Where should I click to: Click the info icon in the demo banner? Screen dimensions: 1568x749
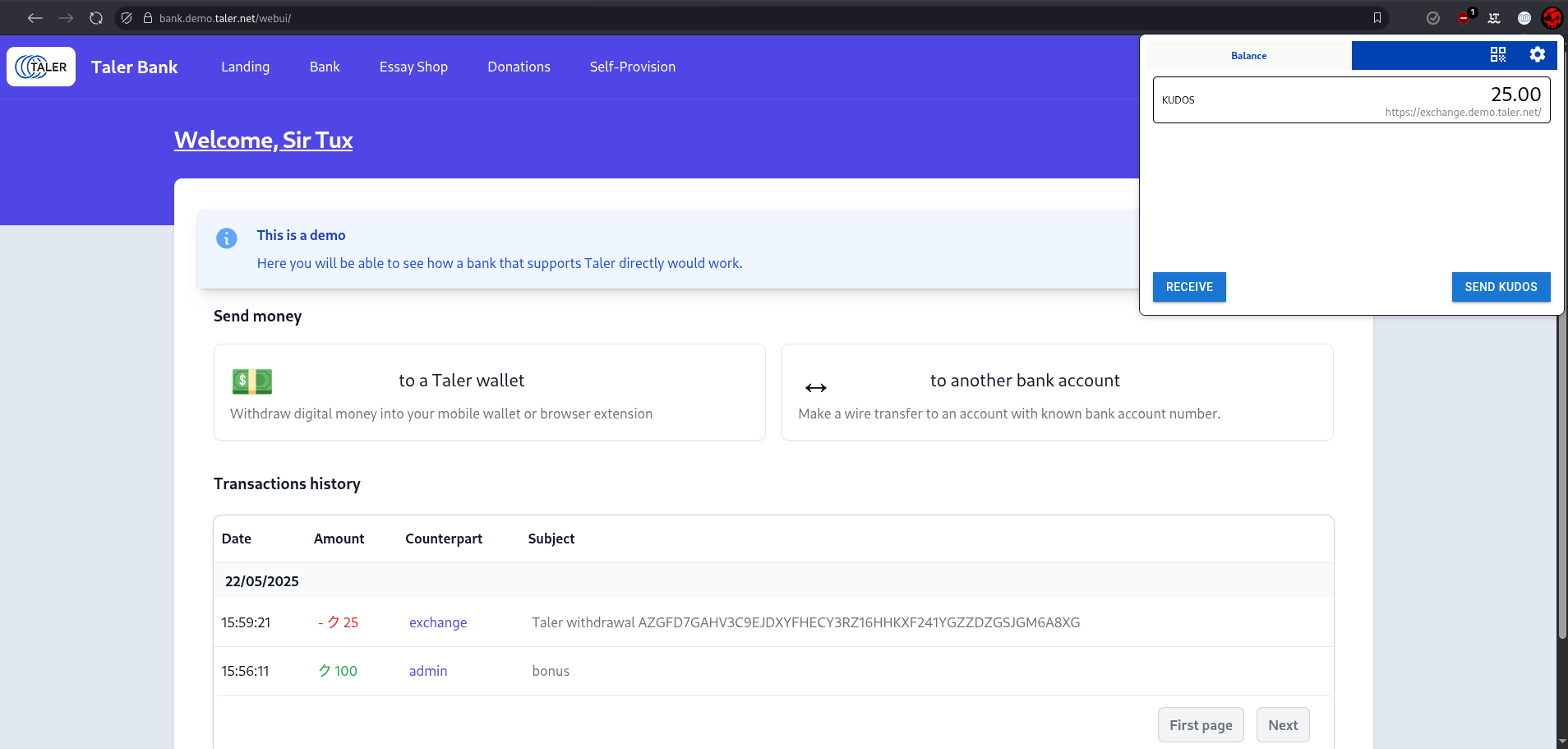[x=226, y=238]
